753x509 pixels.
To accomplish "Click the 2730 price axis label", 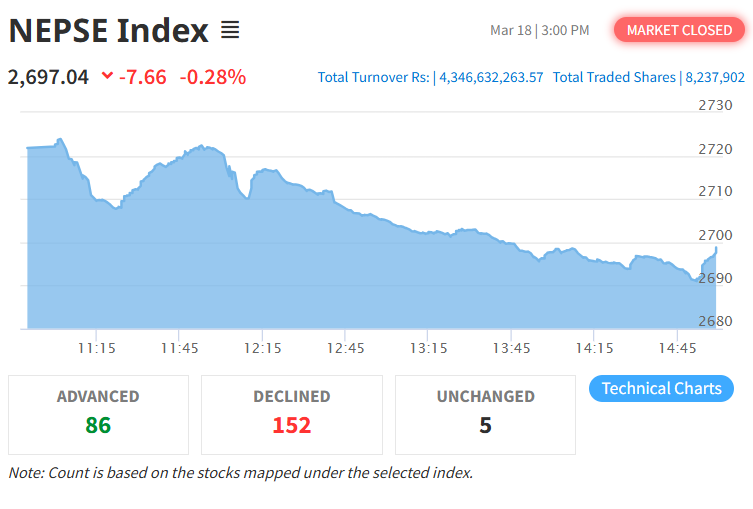I will coord(715,105).
